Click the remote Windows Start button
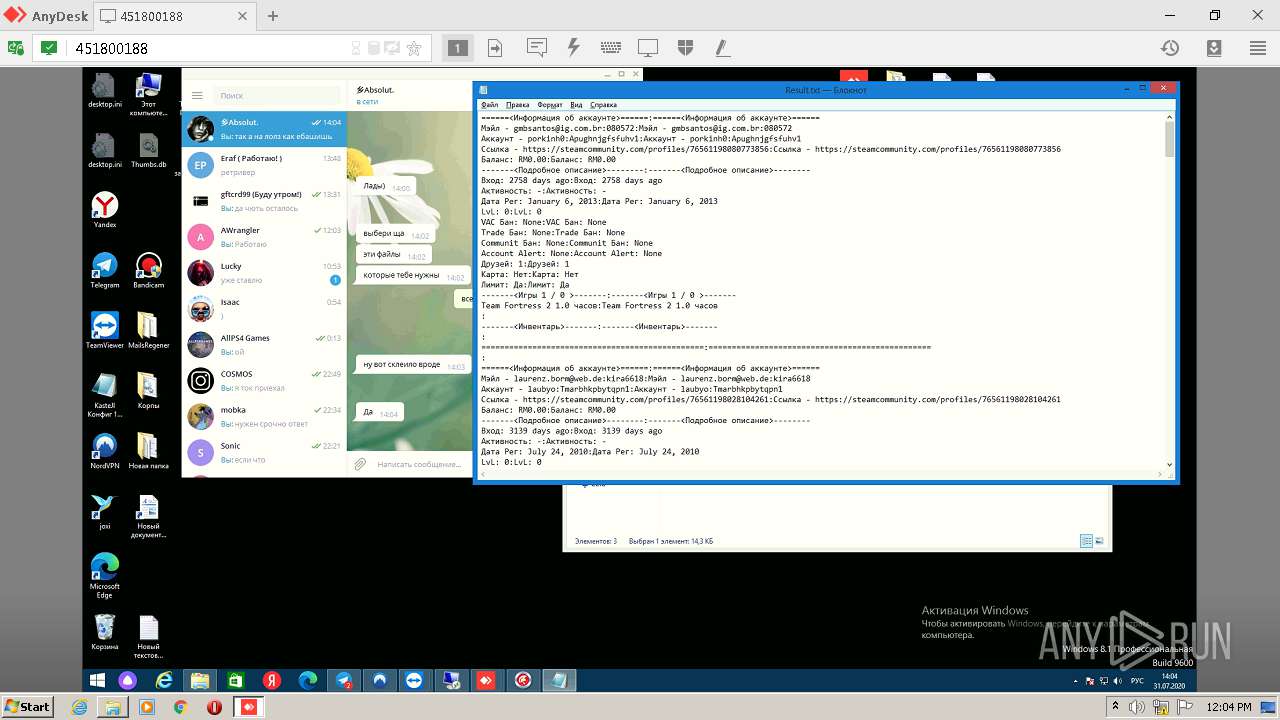Screen dimensions: 1280x720 (98, 680)
